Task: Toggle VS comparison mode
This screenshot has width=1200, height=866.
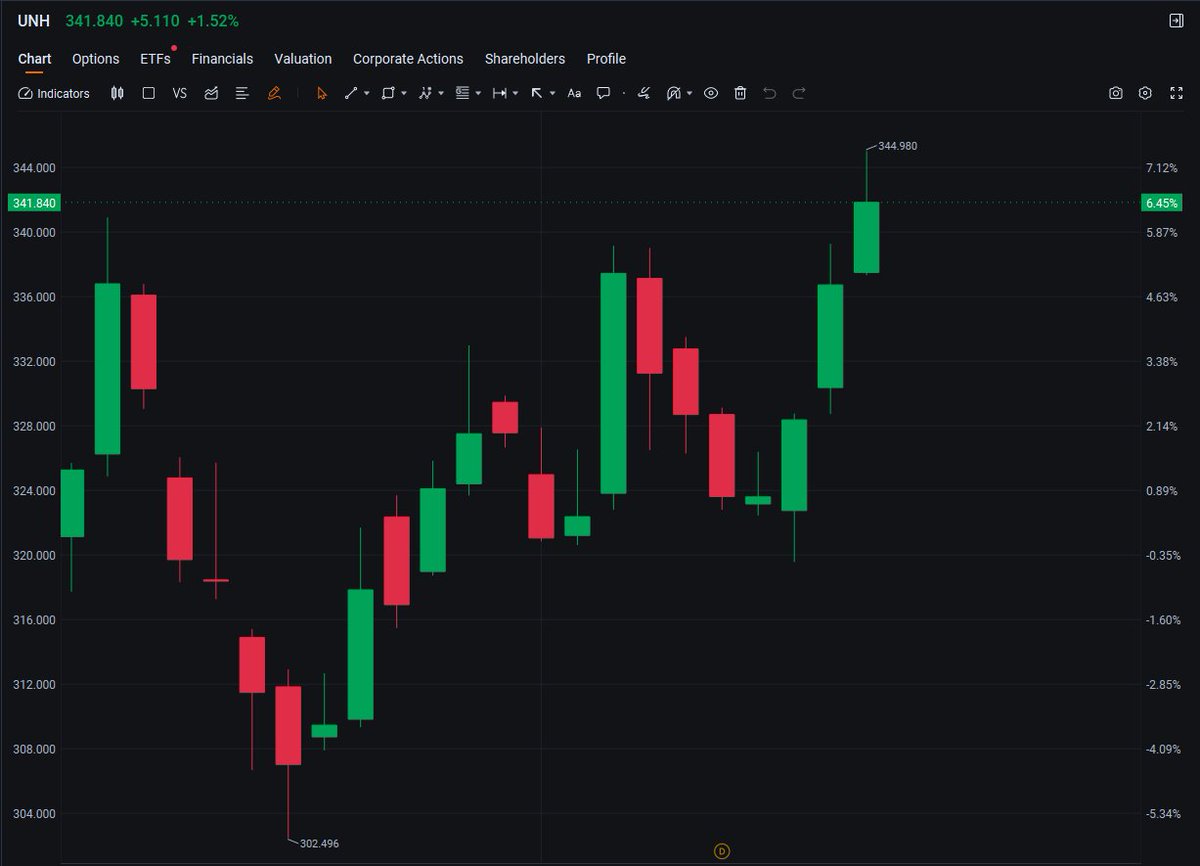Action: coord(179,93)
